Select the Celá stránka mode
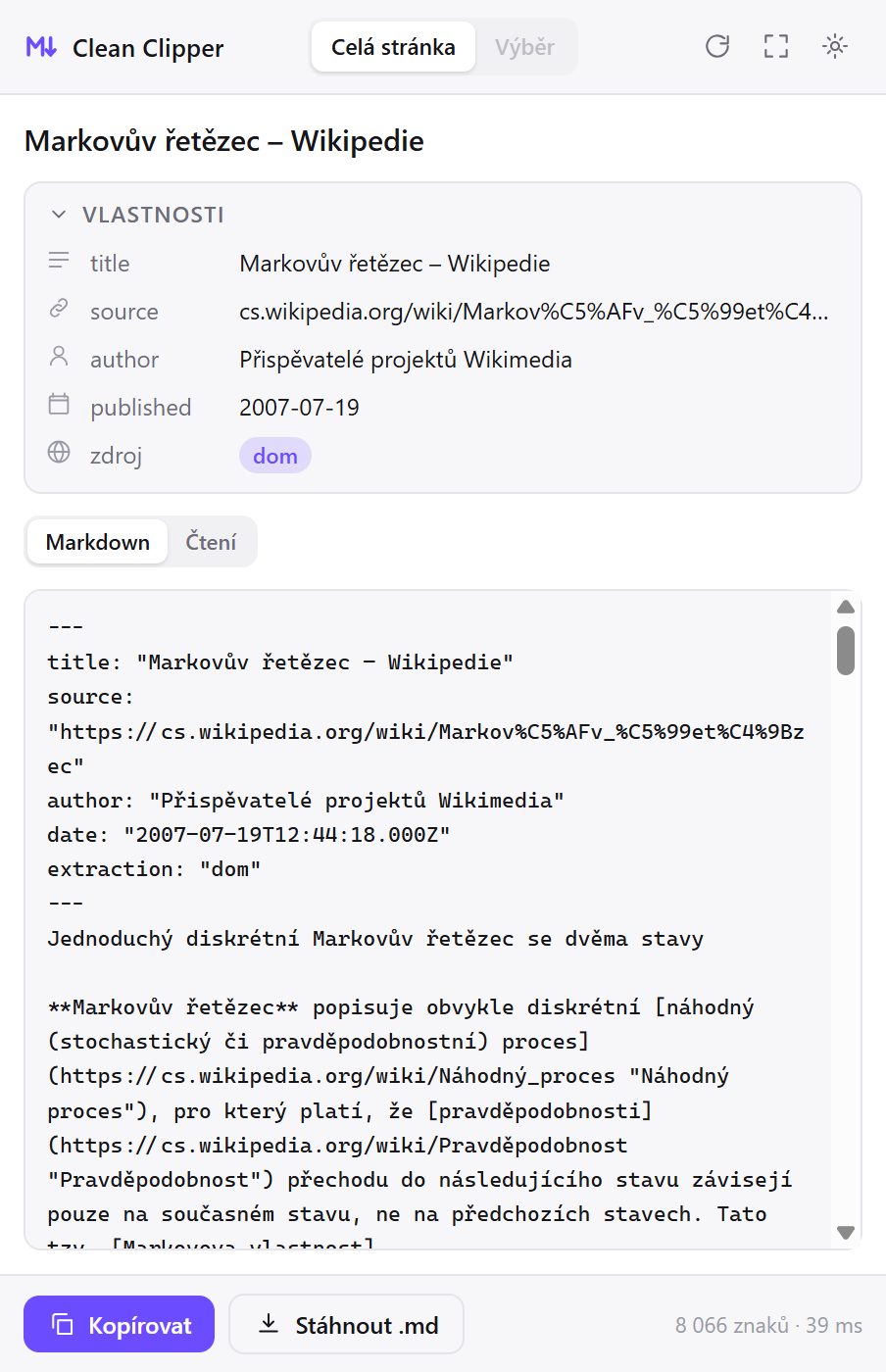Image resolution: width=886 pixels, height=1372 pixels. click(x=393, y=47)
